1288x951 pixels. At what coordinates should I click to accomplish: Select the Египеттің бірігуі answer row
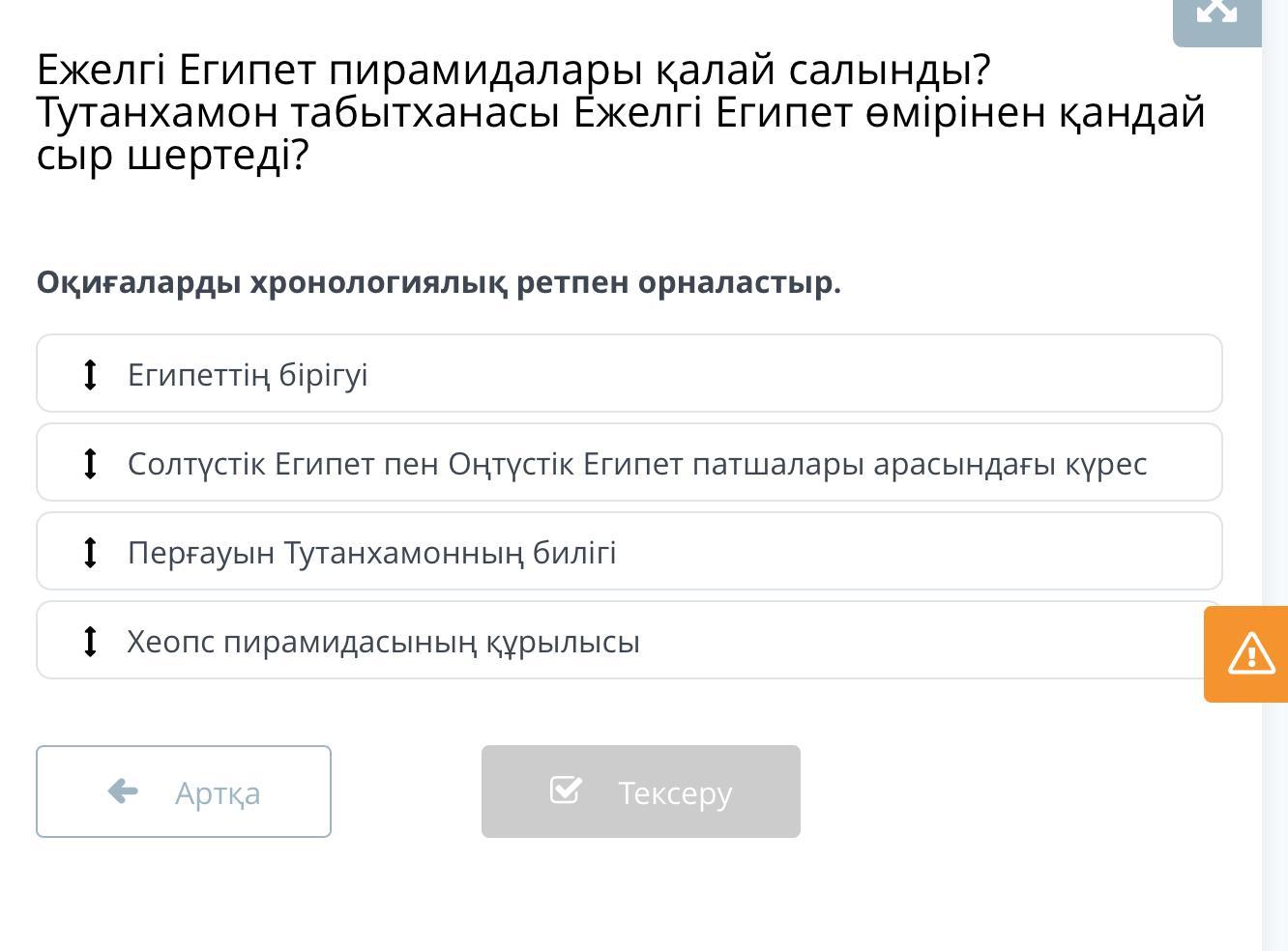pyautogui.click(x=629, y=373)
